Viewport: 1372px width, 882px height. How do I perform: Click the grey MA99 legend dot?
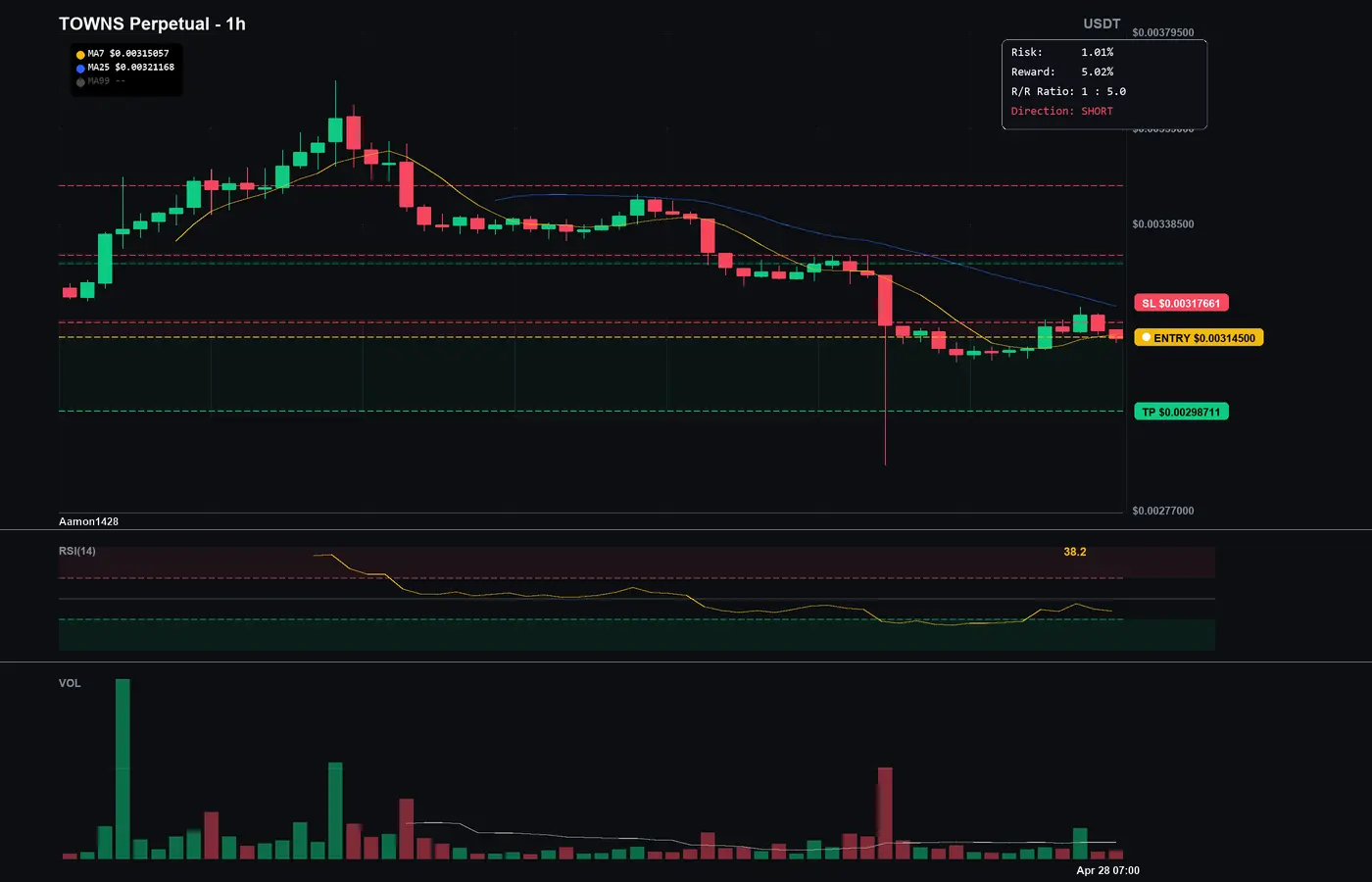point(80,82)
